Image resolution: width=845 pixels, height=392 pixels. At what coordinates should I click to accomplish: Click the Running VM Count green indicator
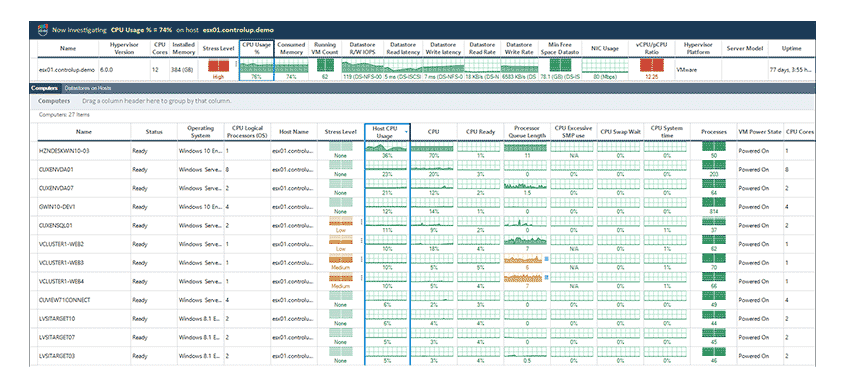(325, 66)
